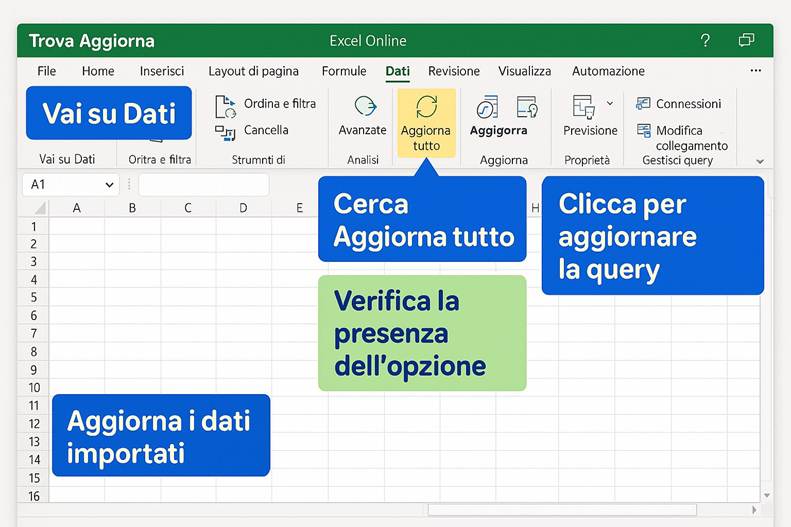Click the Connessioni button text
This screenshot has height=527, width=791.
coord(689,104)
